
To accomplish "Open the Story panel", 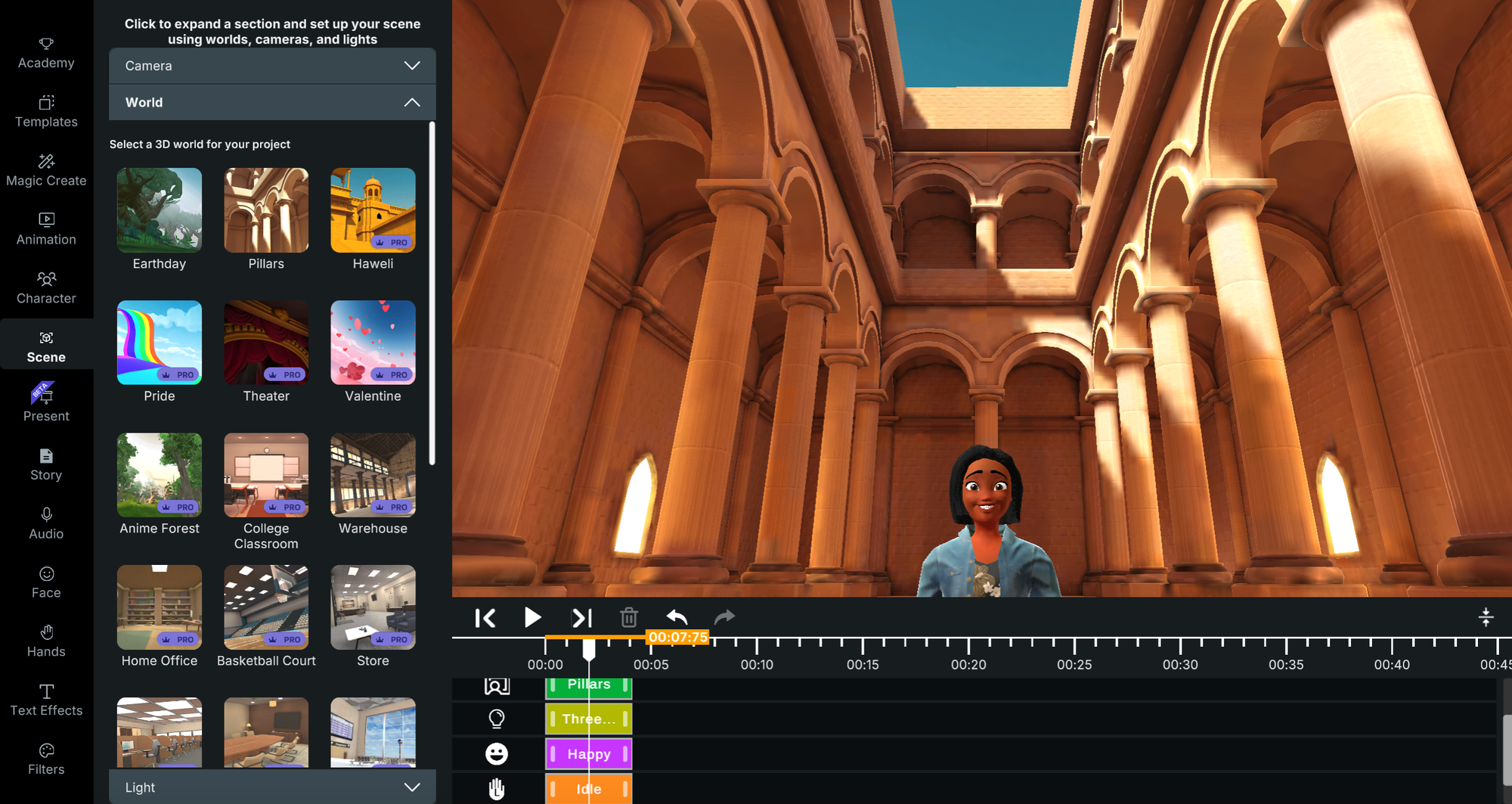I will 46,464.
